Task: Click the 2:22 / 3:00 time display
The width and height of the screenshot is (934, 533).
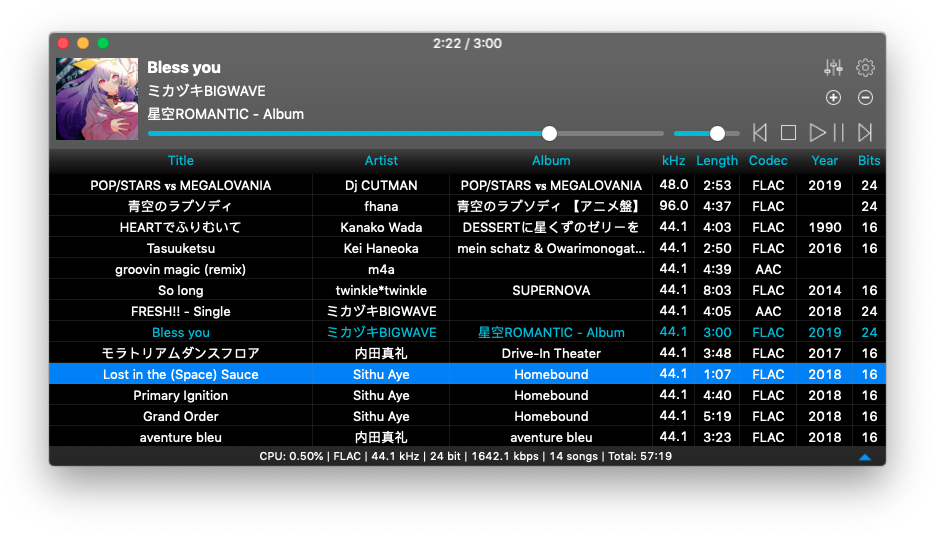Action: (467, 43)
